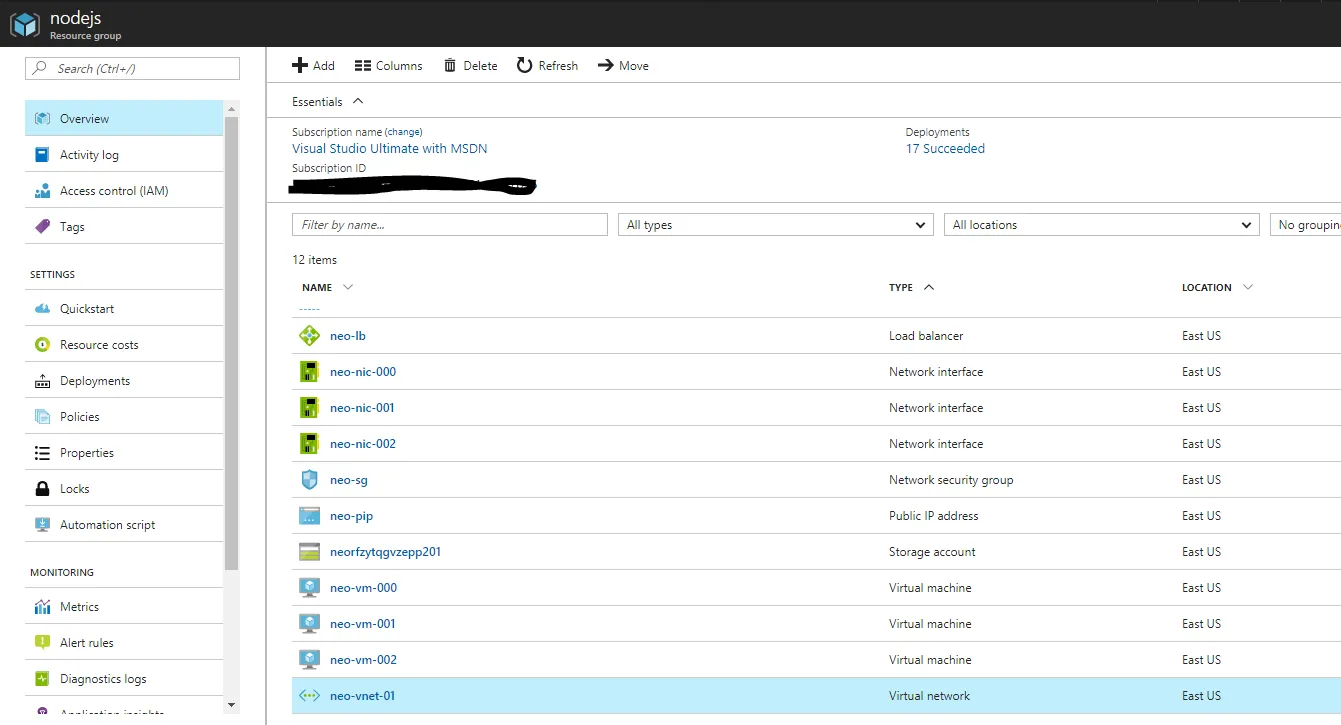This screenshot has height=725, width=1341.
Task: Click the Activity log icon
Action: click(x=42, y=155)
